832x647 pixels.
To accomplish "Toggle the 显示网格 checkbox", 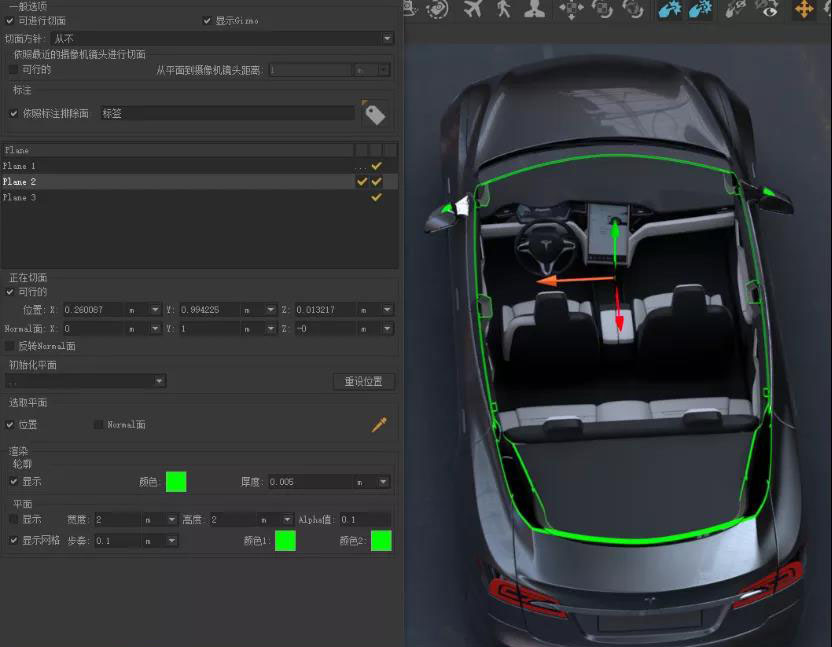I will [13, 541].
